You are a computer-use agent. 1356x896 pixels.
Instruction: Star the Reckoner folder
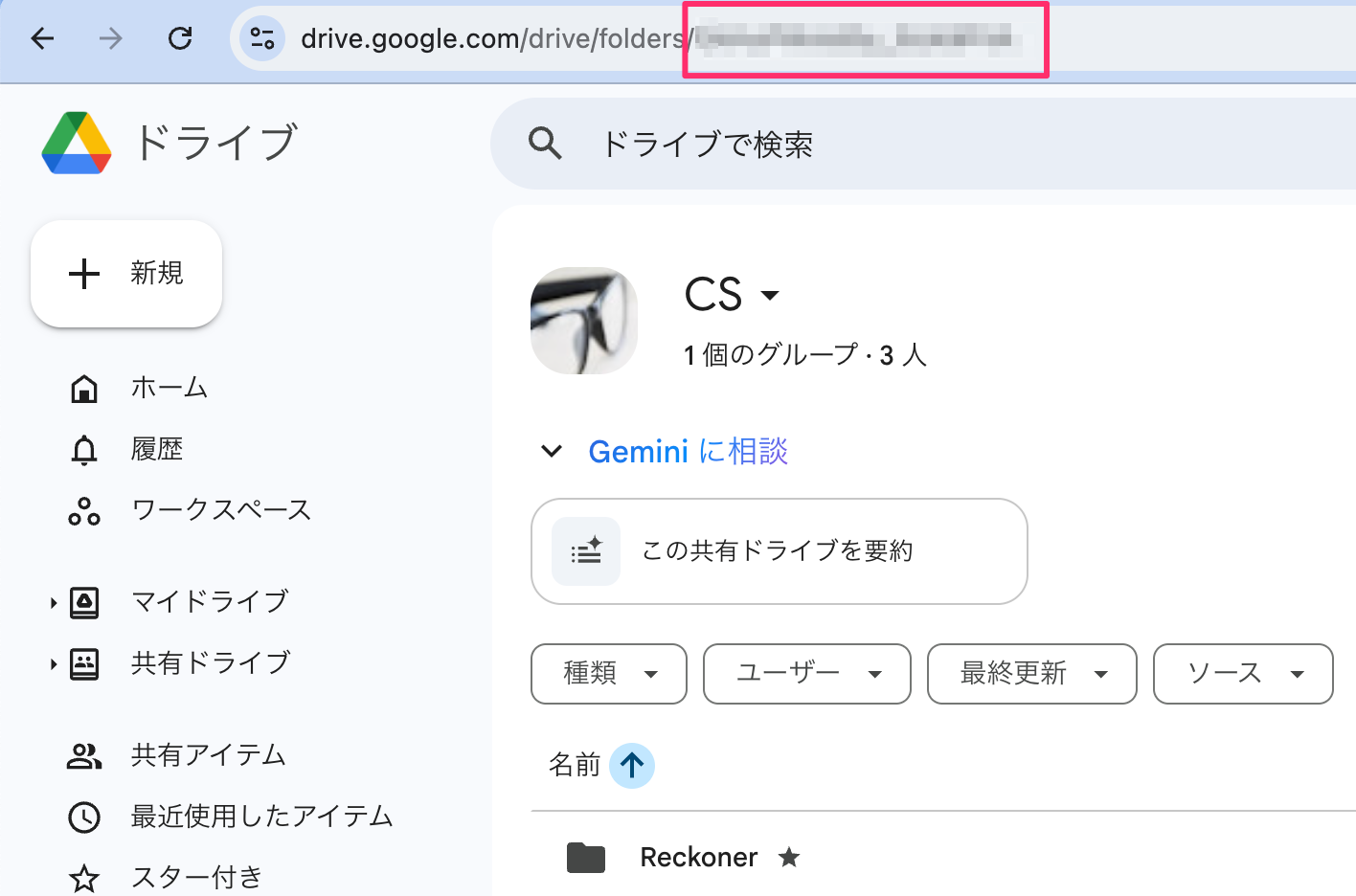788,857
